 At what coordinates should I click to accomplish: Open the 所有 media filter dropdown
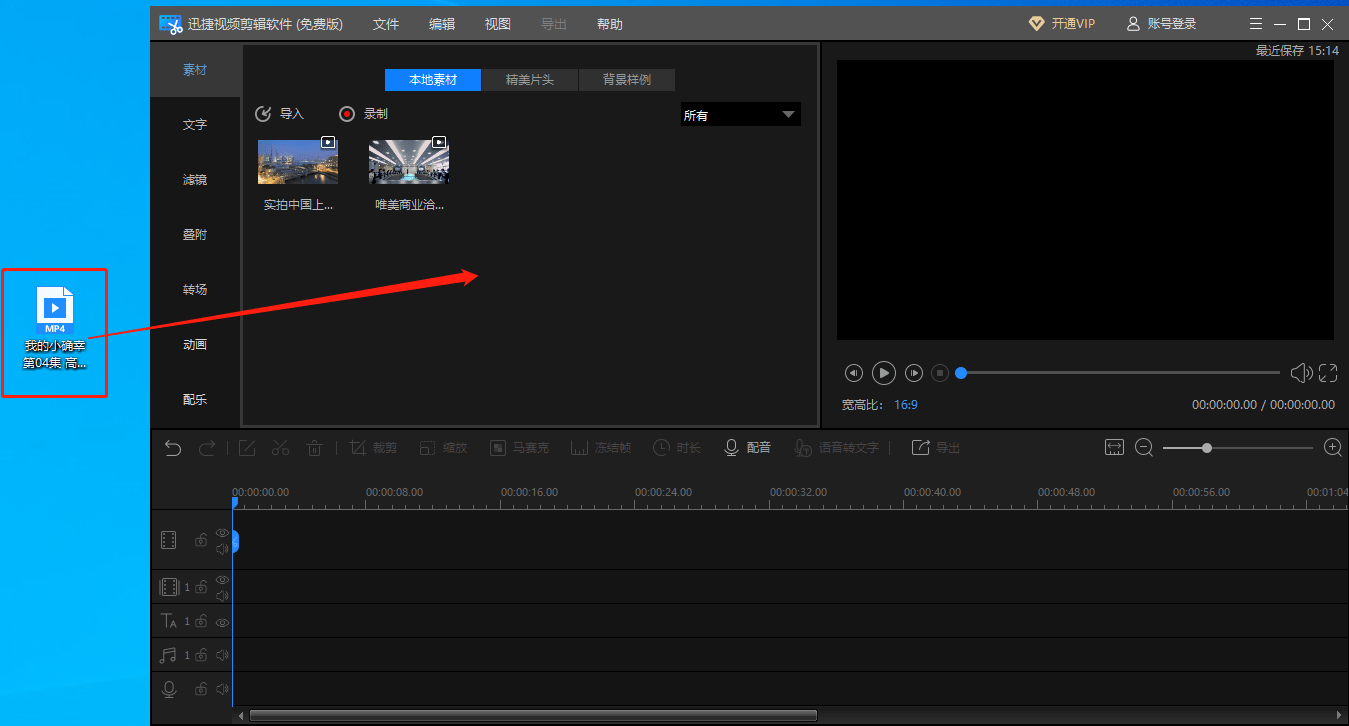(740, 115)
